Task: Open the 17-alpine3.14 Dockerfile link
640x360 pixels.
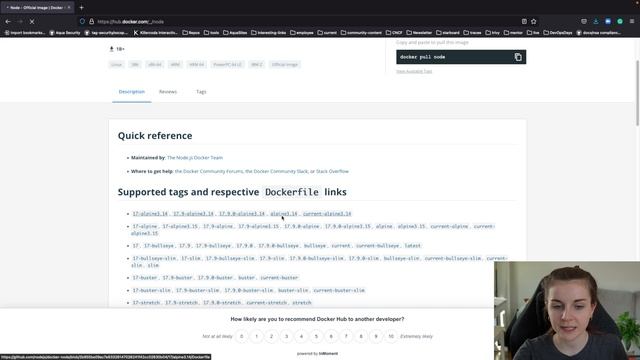Action: click(150, 214)
